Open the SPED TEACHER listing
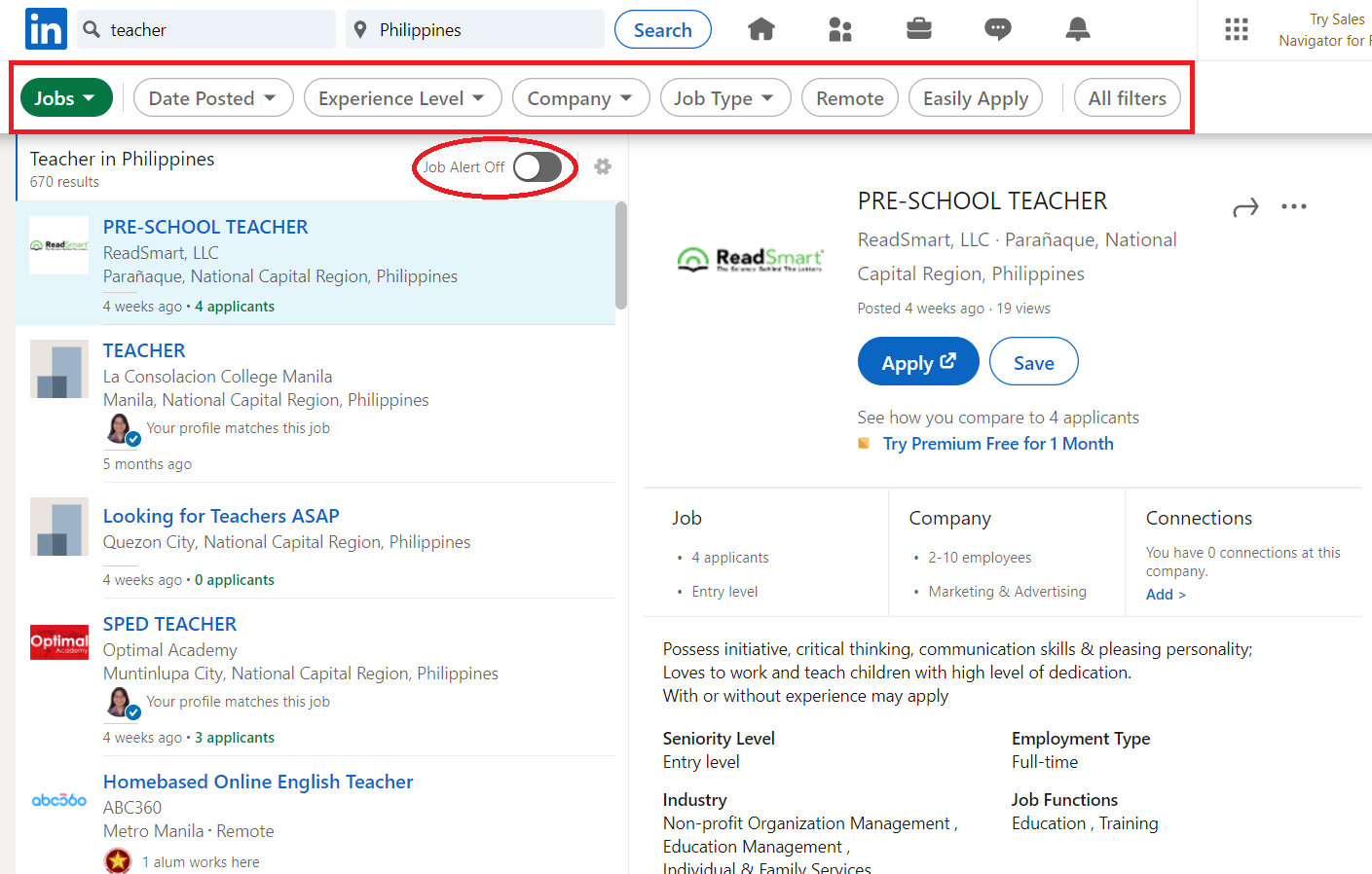Screen dimensions: 1372x874 pyautogui.click(x=169, y=624)
